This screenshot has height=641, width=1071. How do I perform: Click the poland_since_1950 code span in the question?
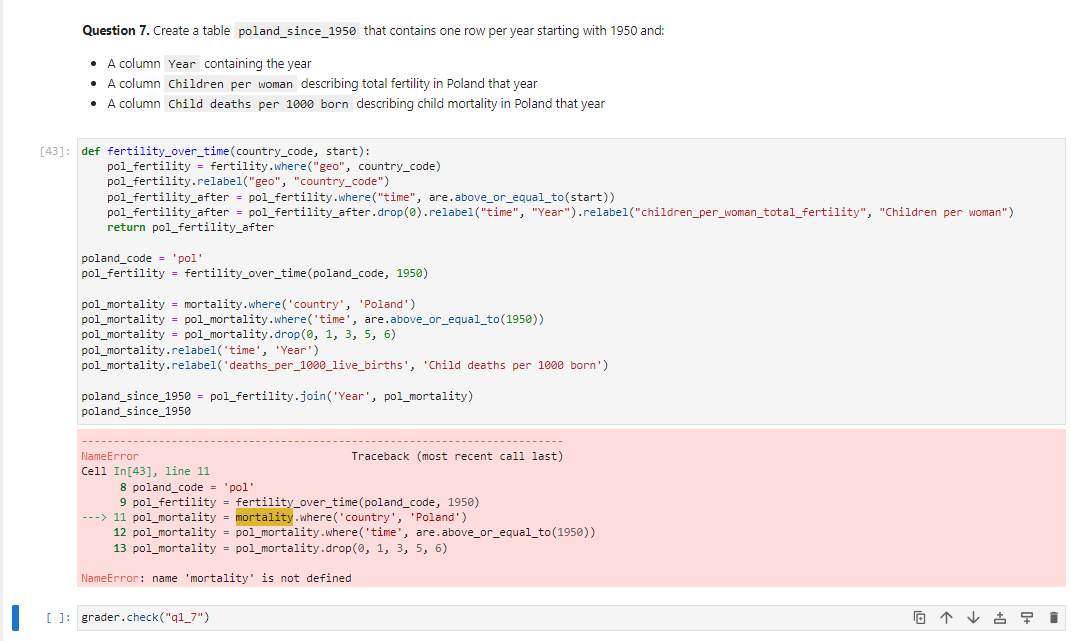[297, 31]
